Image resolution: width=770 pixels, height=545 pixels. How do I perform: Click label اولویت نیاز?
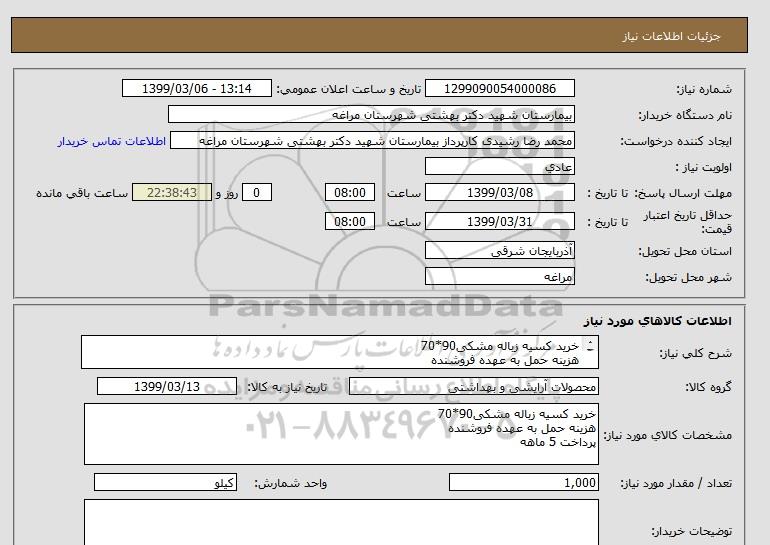703,167
